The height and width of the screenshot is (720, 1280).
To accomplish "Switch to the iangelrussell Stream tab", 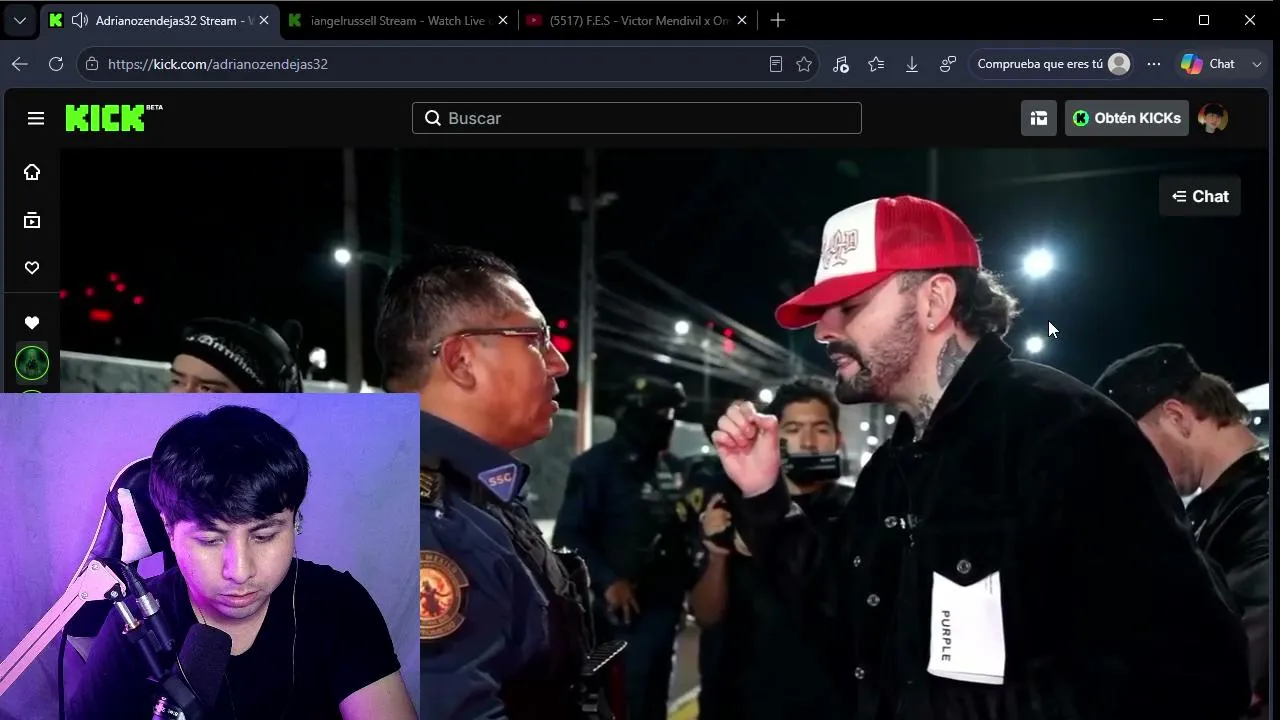I will (398, 20).
